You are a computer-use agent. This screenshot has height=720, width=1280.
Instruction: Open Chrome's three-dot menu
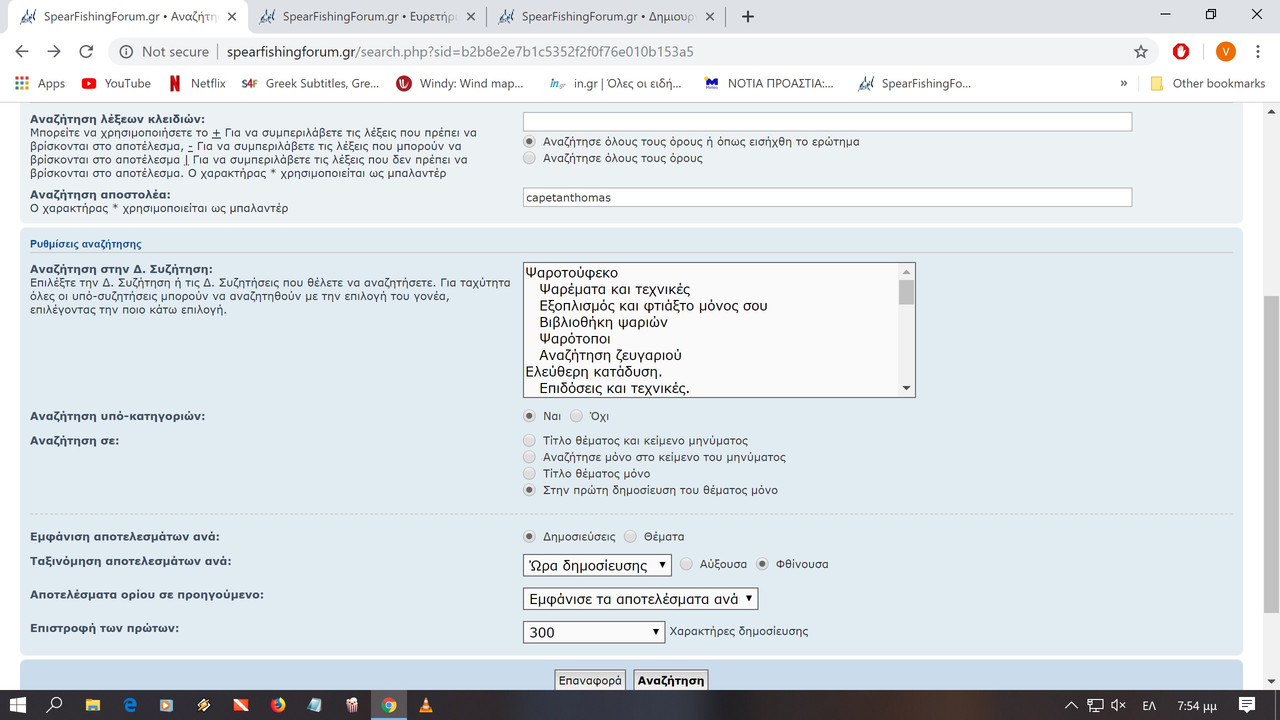[x=1258, y=52]
